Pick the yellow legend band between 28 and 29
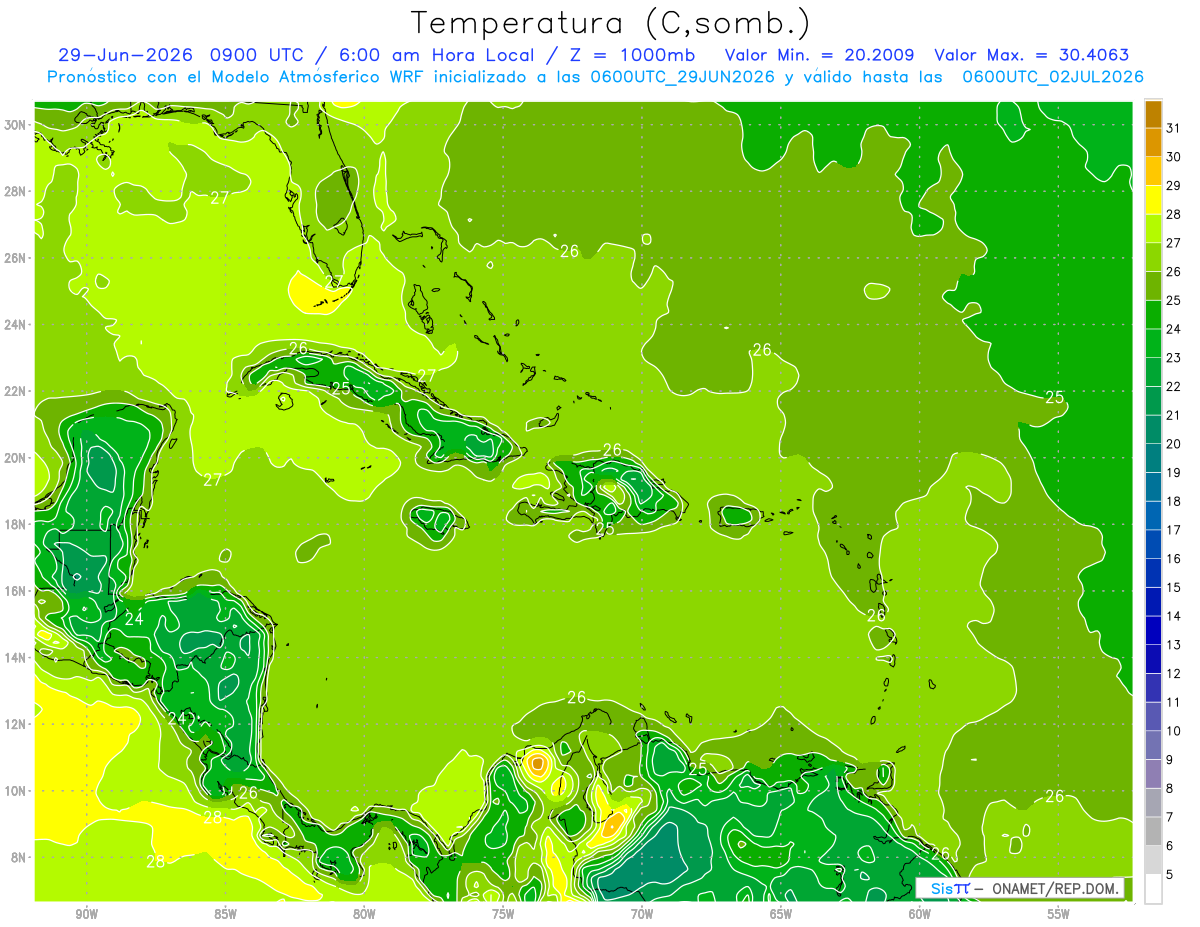Viewport: 1200px width, 927px height. click(1153, 201)
